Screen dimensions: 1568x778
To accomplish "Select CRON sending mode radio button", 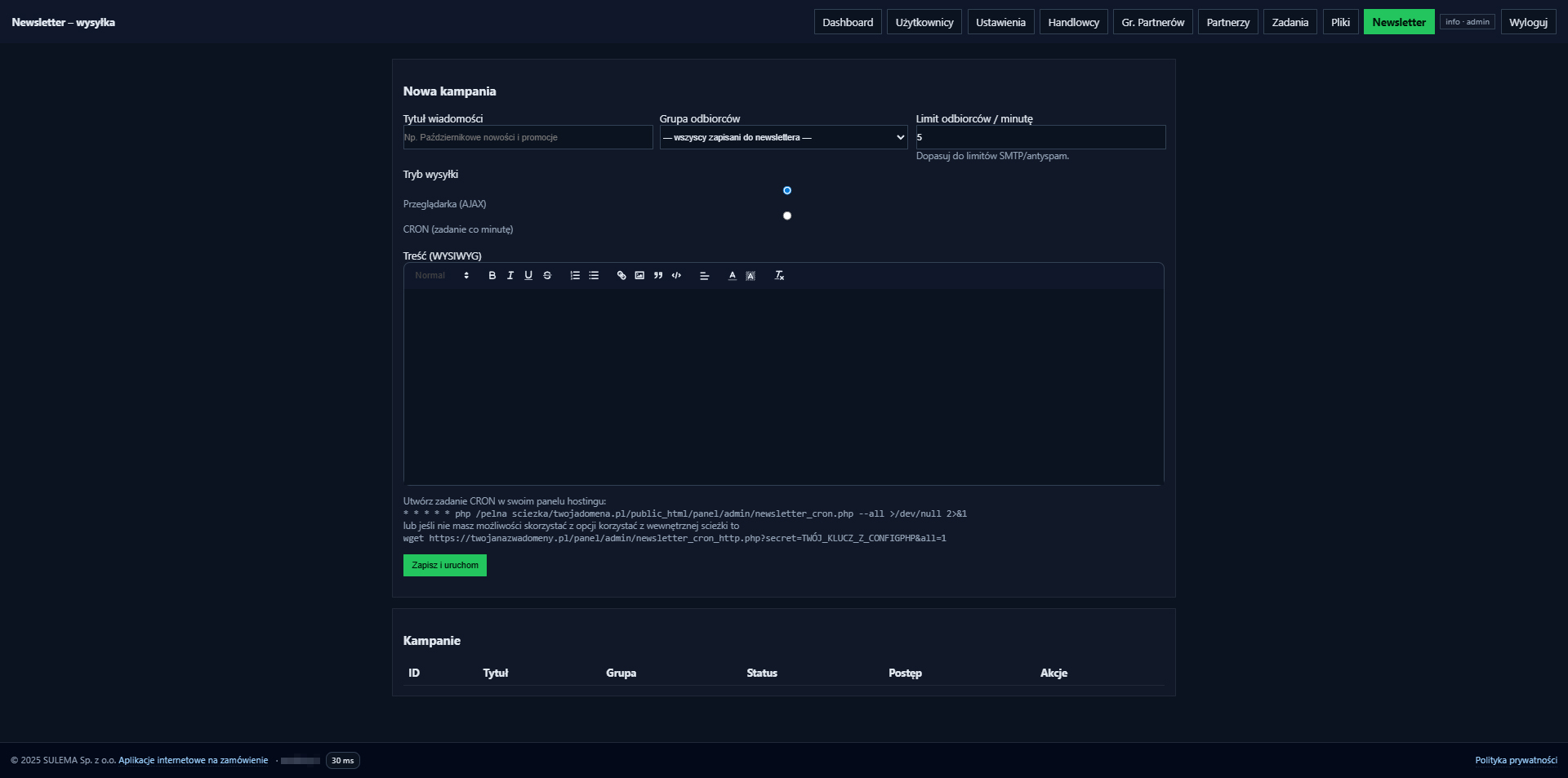I will tap(787, 216).
